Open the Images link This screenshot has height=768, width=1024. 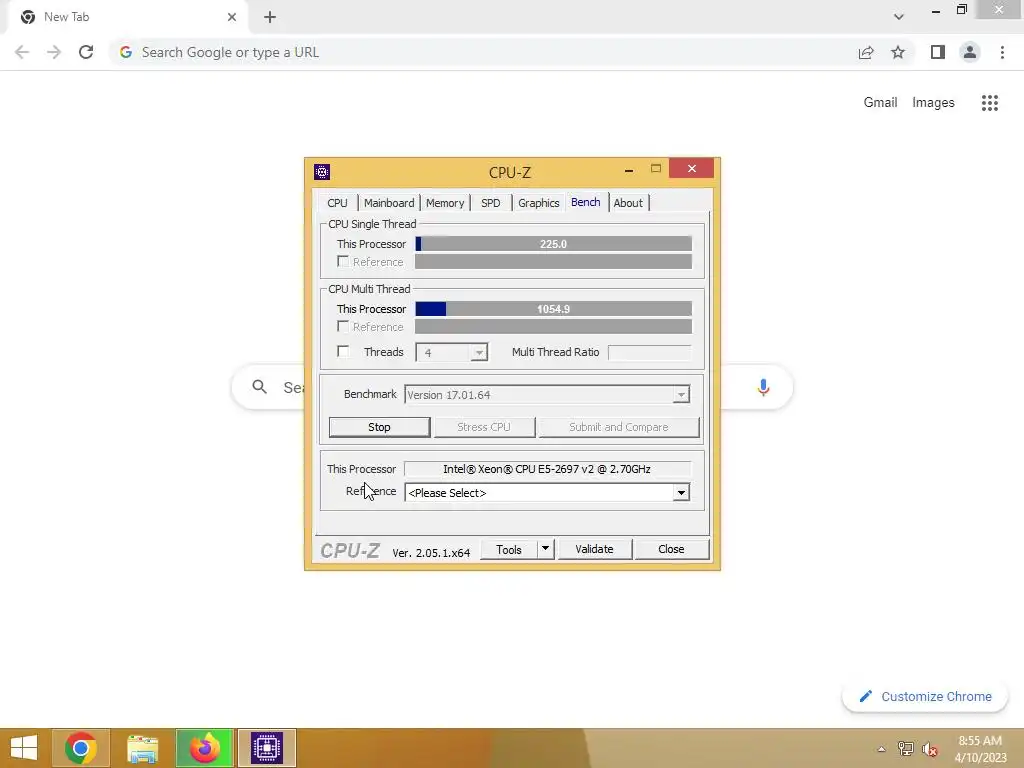point(933,103)
